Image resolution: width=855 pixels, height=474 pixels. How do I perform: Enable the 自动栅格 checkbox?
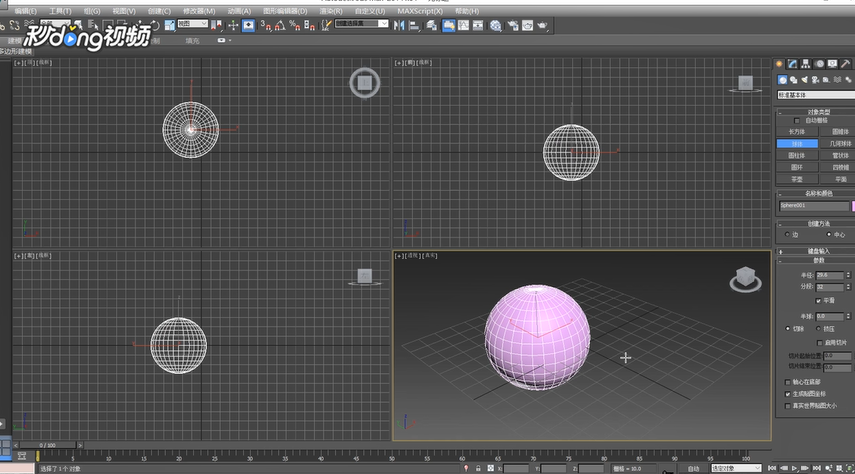797,121
